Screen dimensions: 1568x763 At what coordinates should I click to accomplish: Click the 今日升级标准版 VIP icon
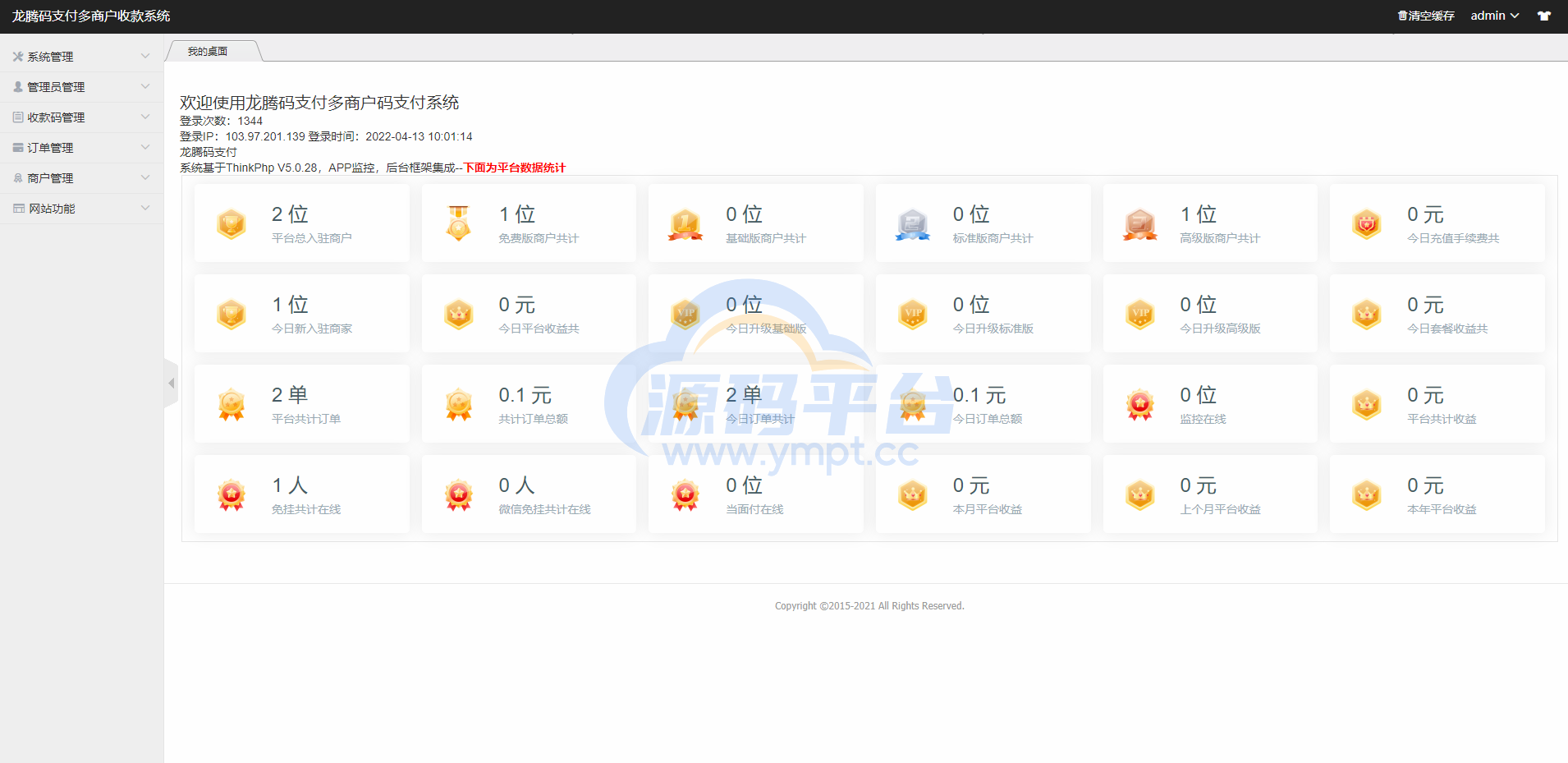coord(913,314)
